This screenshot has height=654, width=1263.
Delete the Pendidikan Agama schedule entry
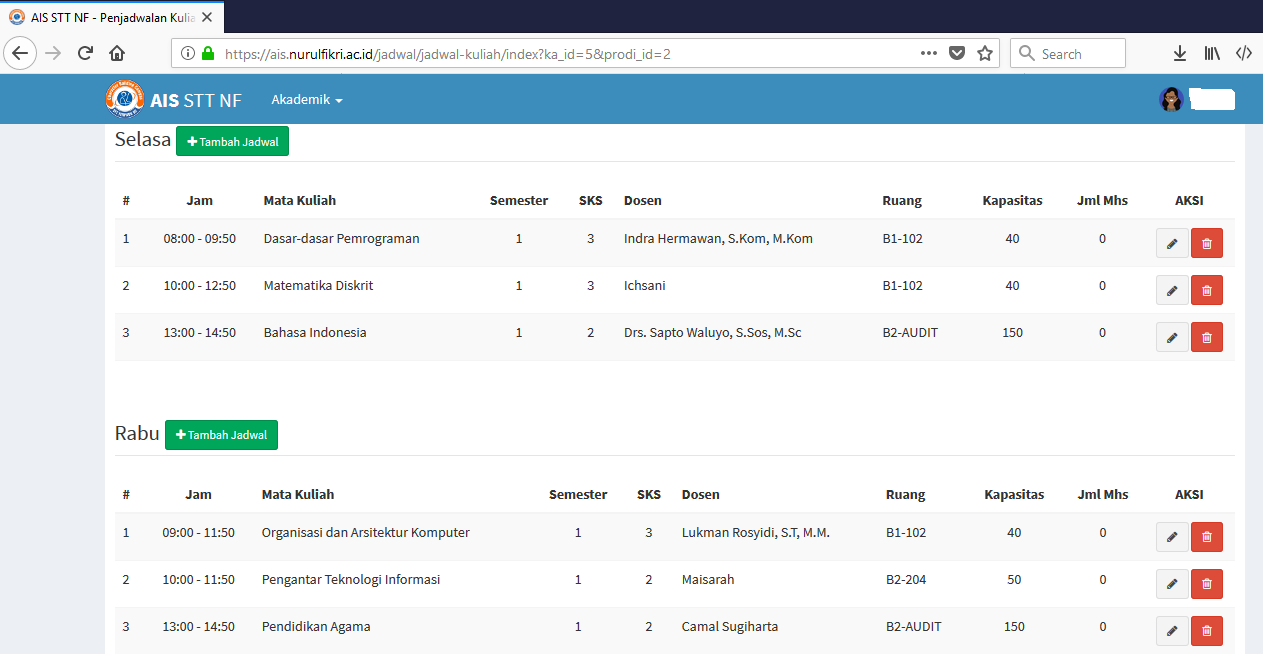coord(1207,631)
